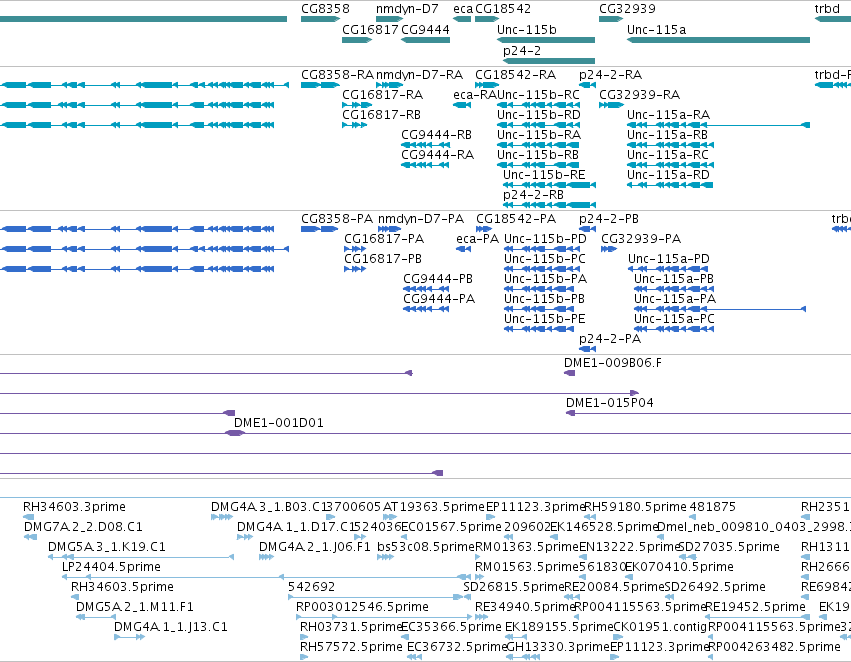Select clone DME1-015P04

(x=609, y=403)
